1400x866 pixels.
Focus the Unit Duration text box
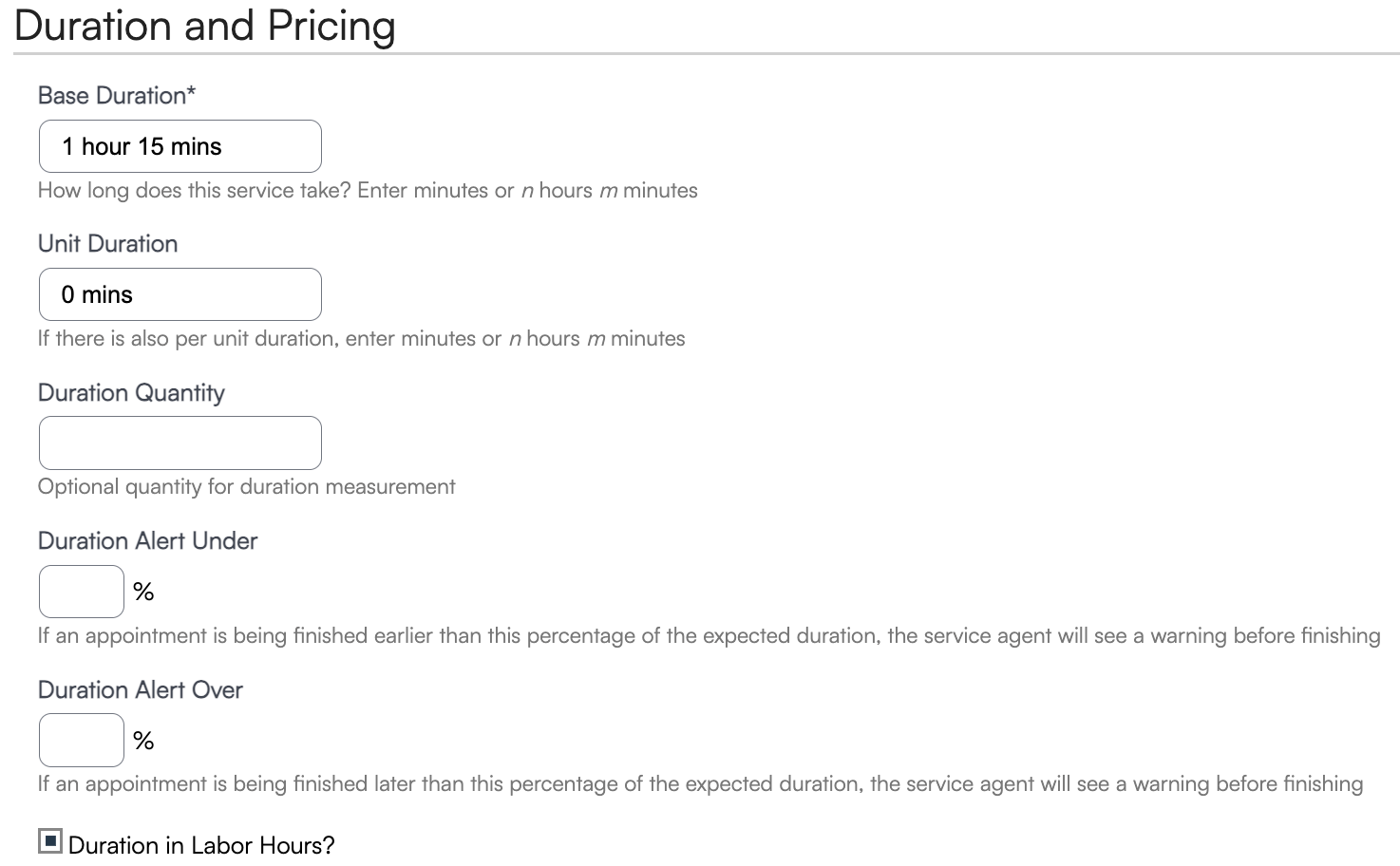point(180,294)
